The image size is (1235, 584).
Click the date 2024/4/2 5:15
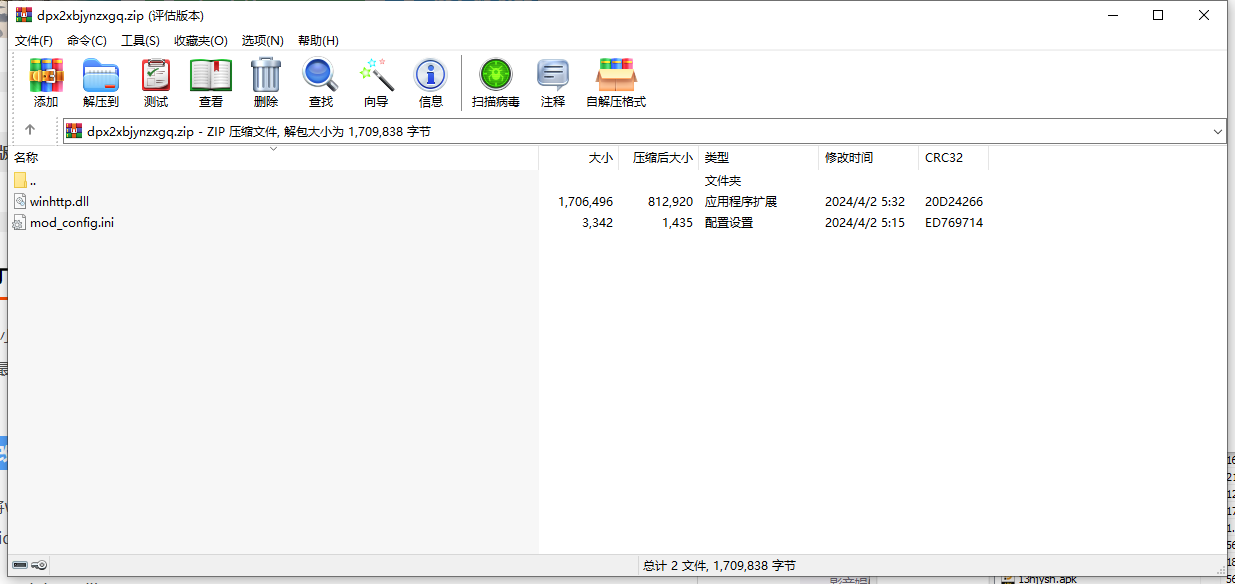[x=865, y=222]
